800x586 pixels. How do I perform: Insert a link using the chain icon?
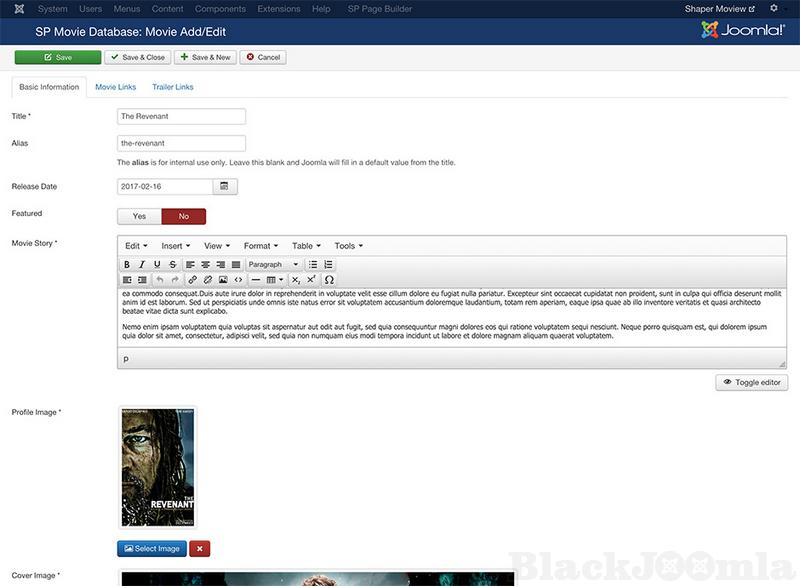pos(193,280)
